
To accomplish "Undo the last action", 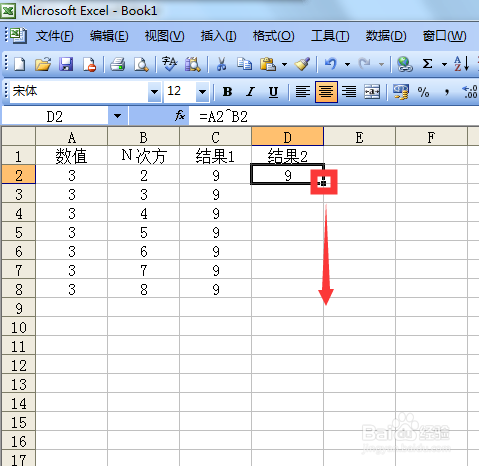I will coord(330,63).
